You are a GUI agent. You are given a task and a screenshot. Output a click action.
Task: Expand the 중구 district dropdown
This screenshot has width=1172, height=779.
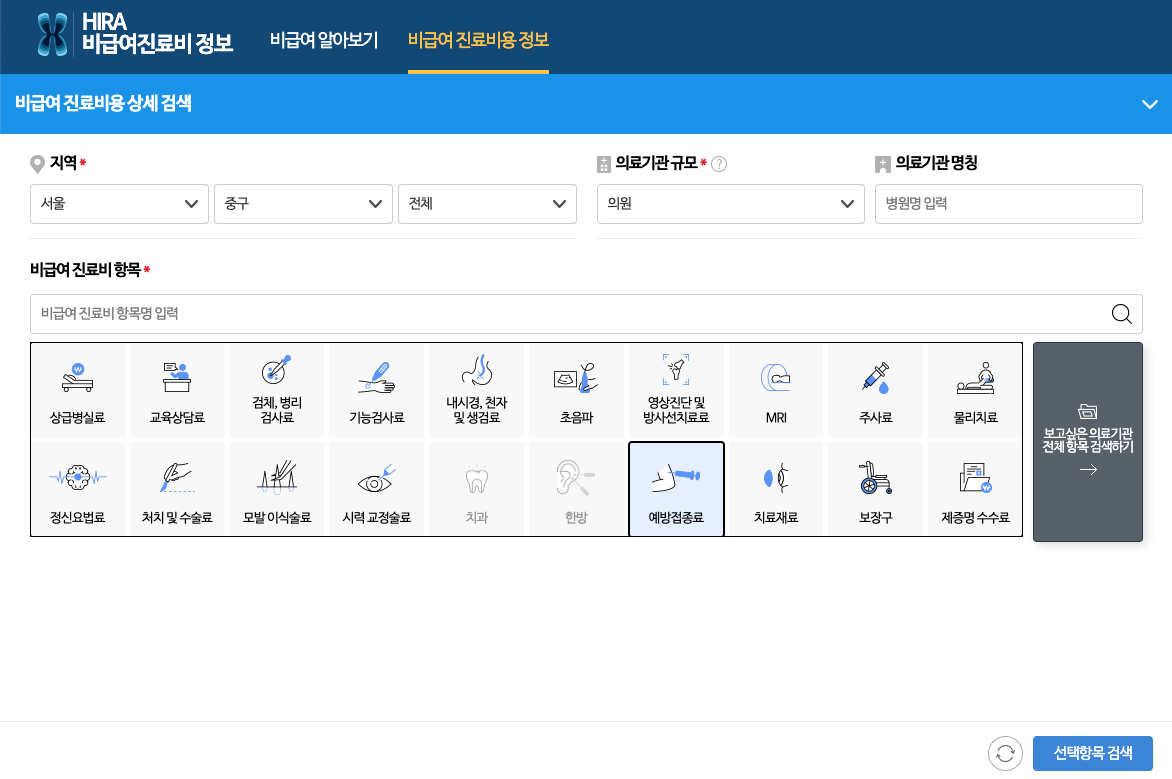click(303, 204)
